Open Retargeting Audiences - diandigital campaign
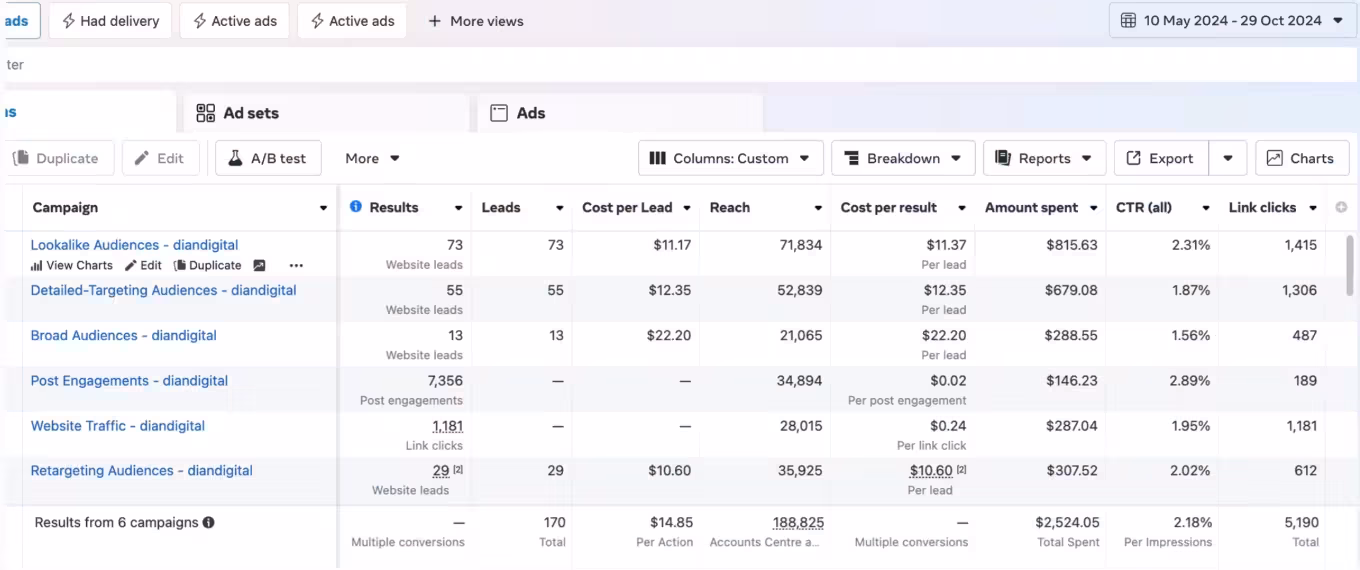 [141, 470]
